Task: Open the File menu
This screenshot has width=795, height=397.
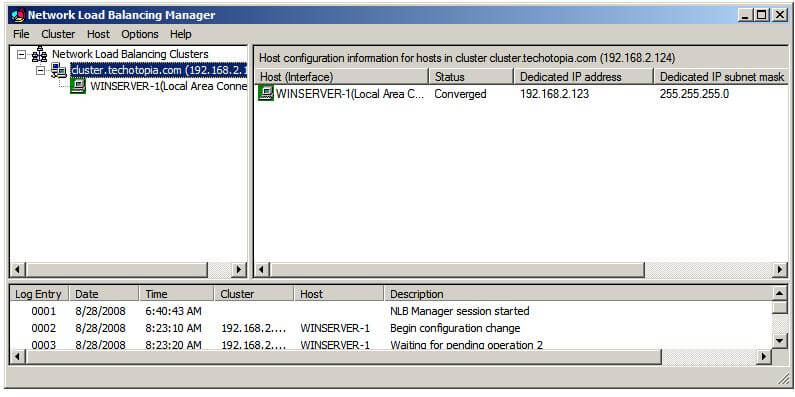Action: click(21, 34)
